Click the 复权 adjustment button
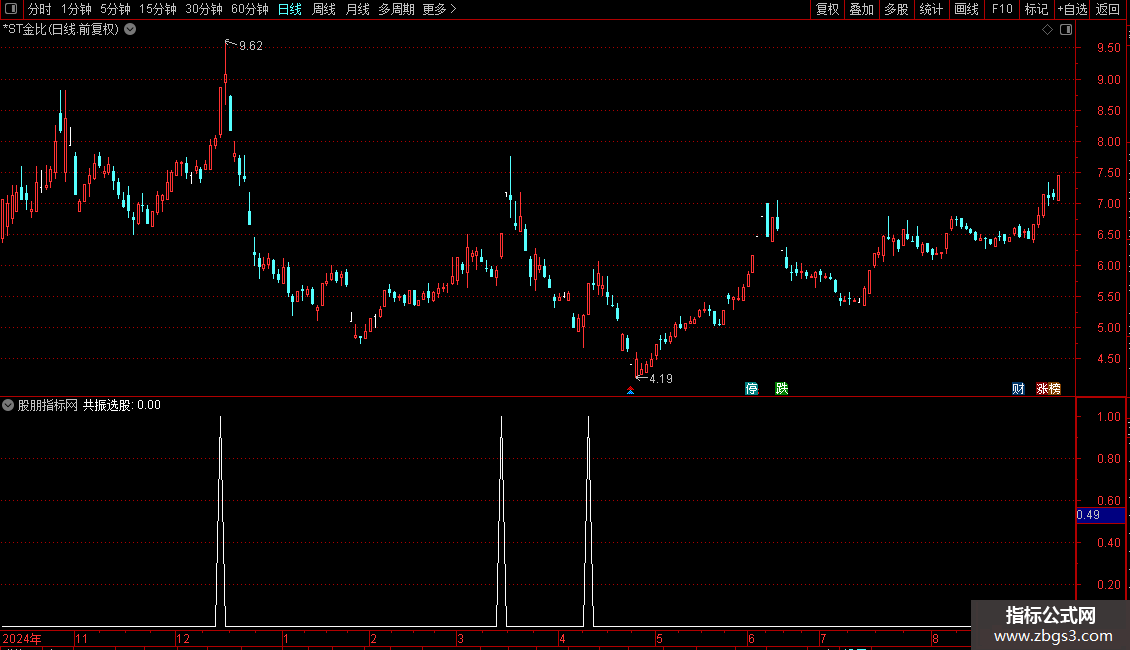The image size is (1130, 650). (827, 9)
